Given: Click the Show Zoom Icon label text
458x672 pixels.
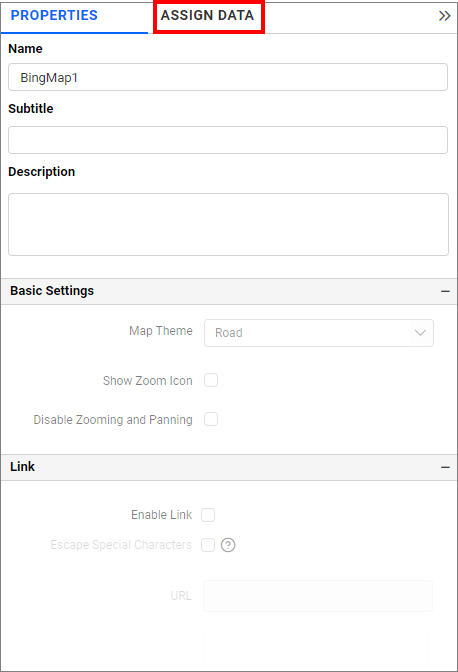Looking at the screenshot, I should point(148,381).
